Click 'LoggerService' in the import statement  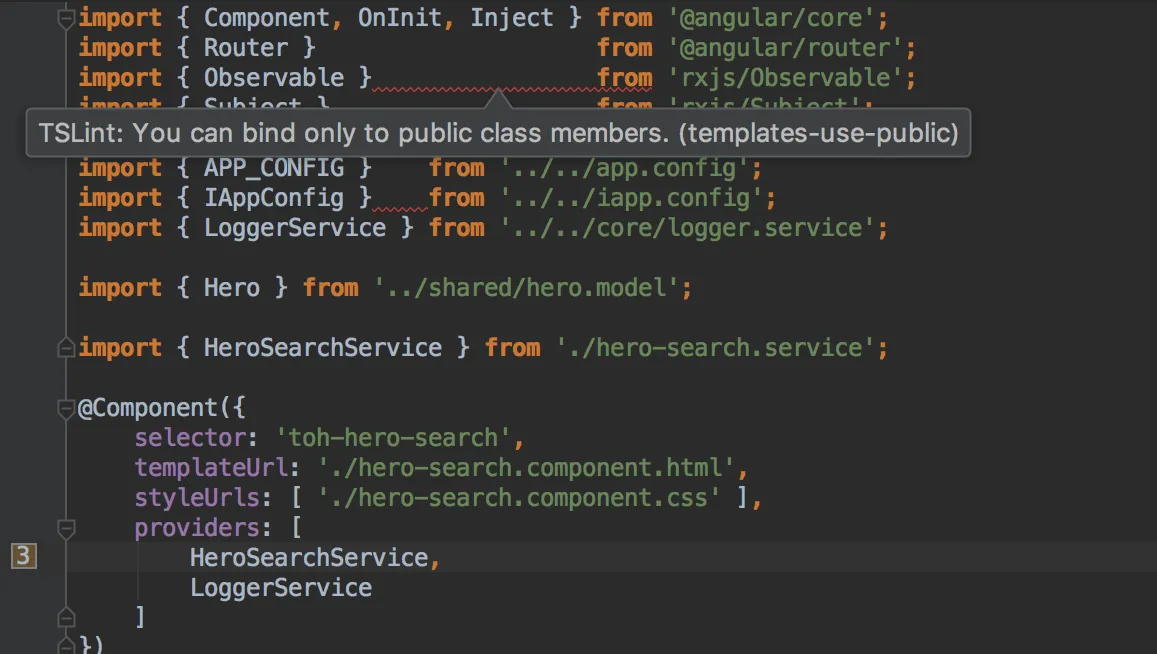tap(295, 228)
